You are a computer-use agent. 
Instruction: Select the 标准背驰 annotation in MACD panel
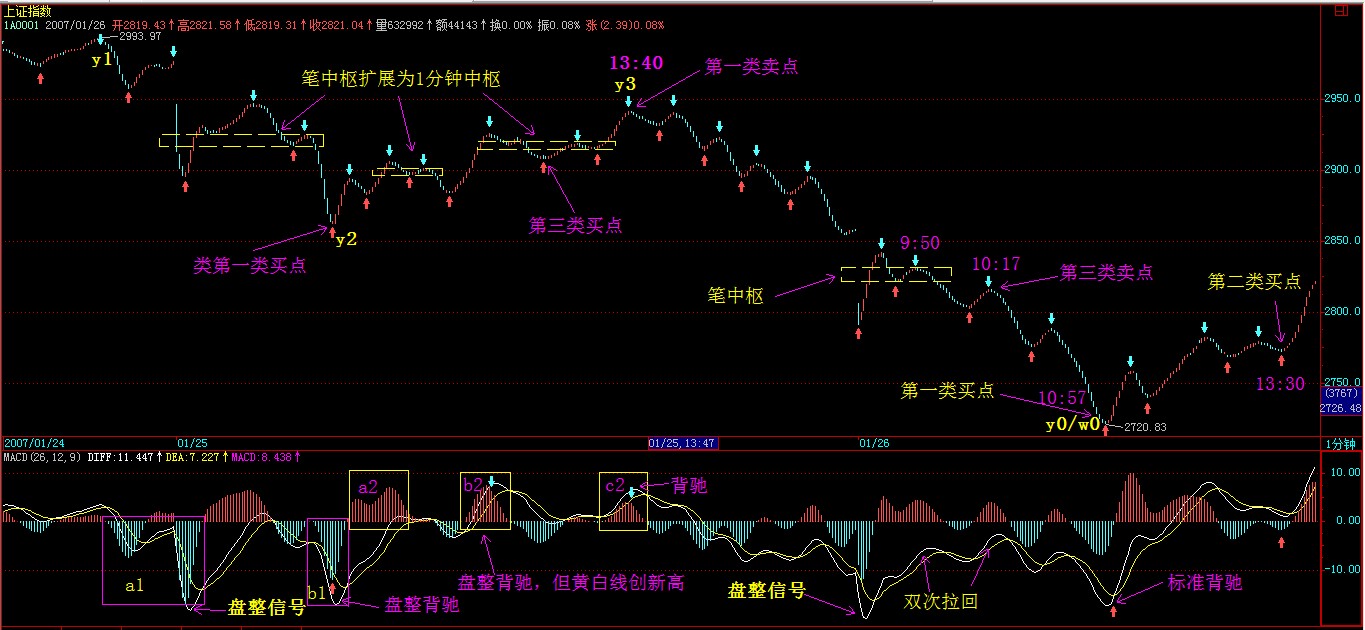[x=1205, y=583]
